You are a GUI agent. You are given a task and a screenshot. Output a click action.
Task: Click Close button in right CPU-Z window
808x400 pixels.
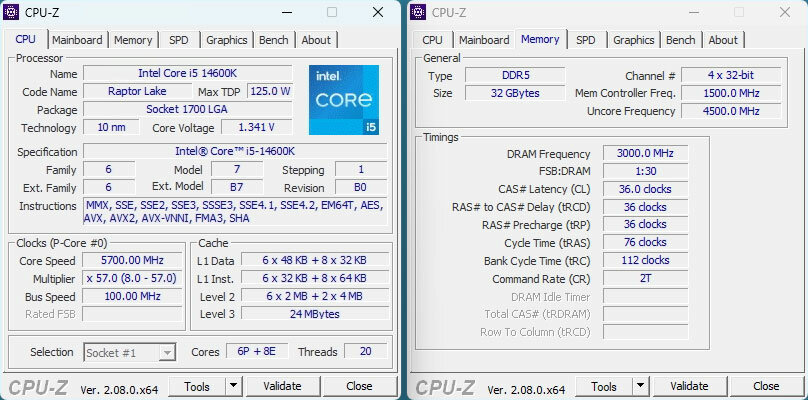click(766, 386)
